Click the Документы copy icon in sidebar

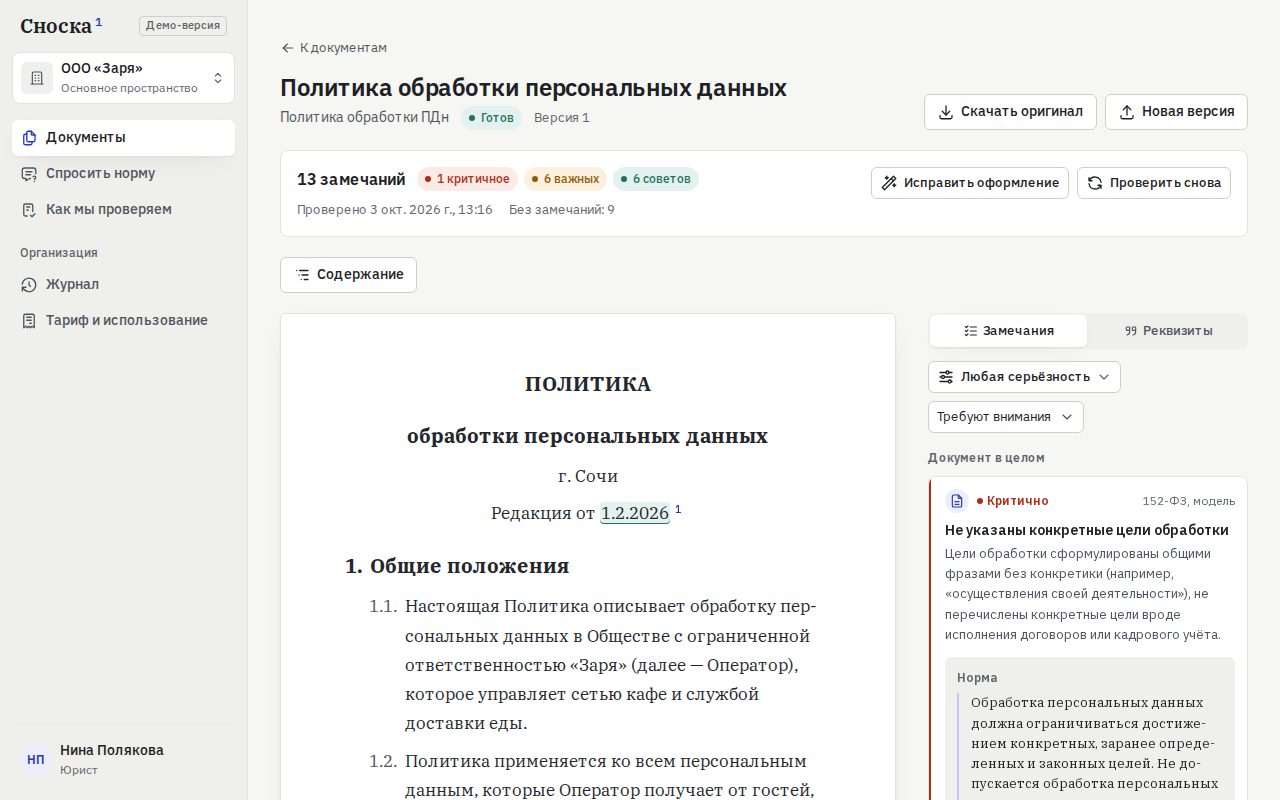click(29, 138)
